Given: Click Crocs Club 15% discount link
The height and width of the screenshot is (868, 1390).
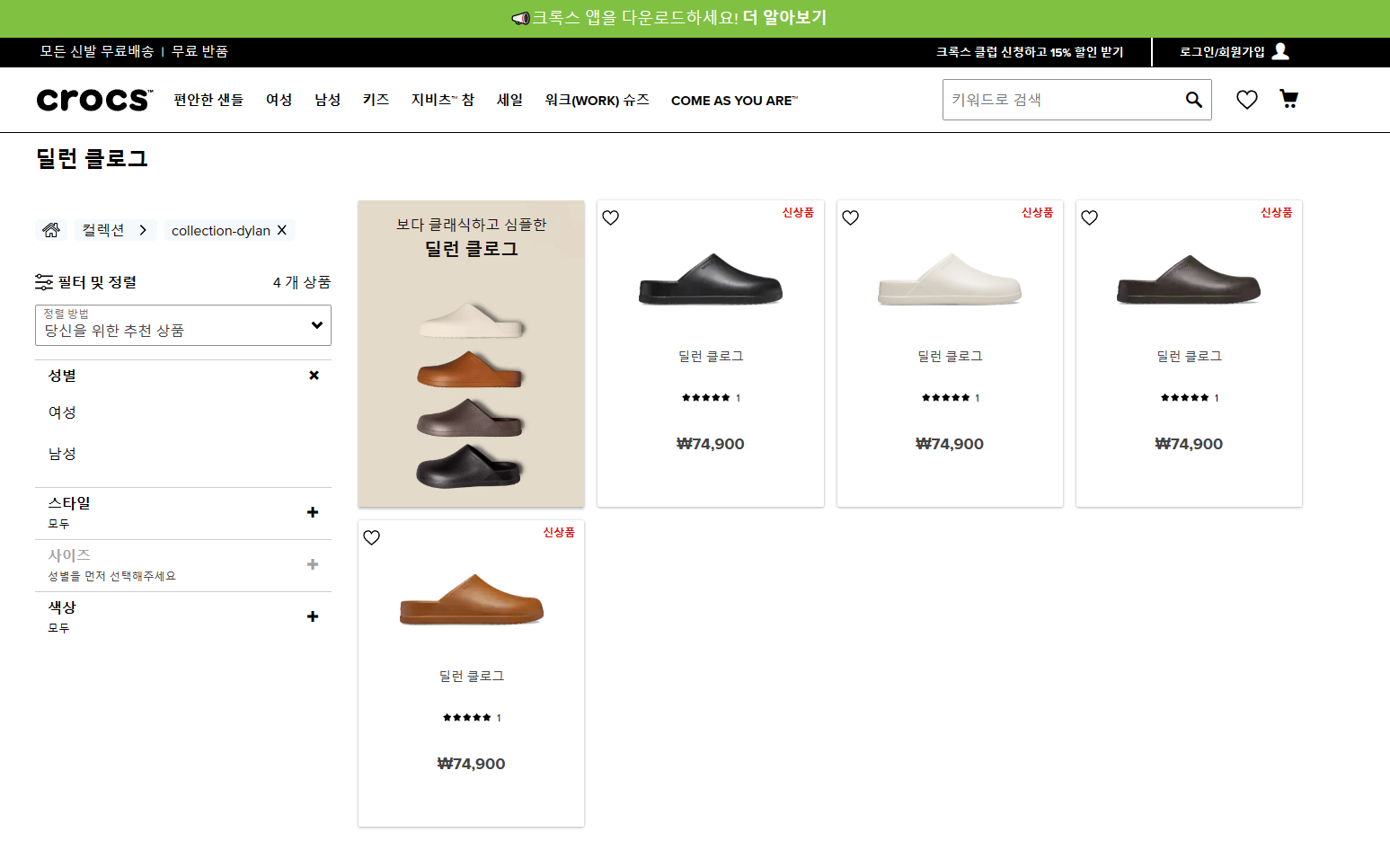Looking at the screenshot, I should pos(1030,52).
